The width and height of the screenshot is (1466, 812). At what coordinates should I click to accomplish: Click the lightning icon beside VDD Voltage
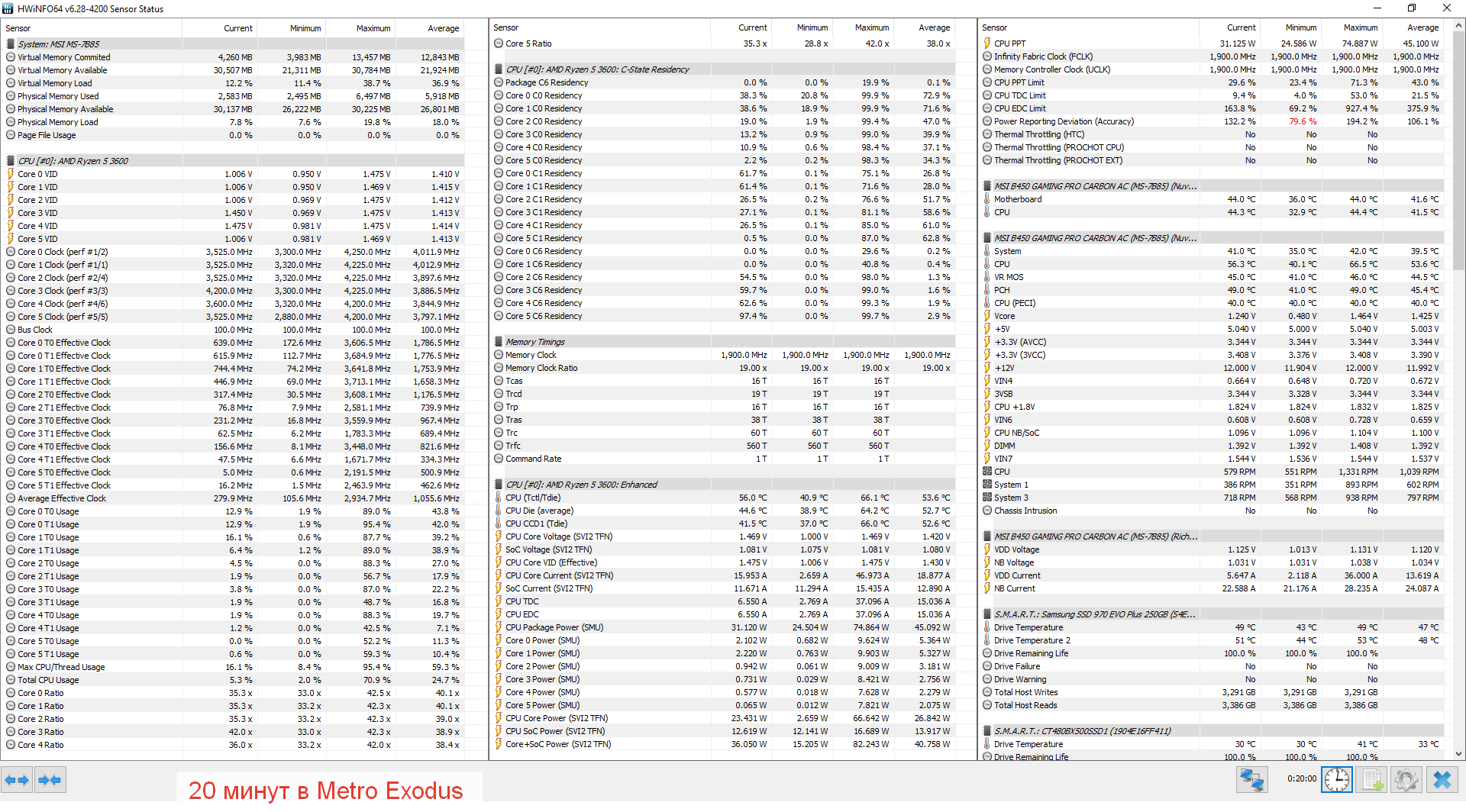[x=987, y=549]
